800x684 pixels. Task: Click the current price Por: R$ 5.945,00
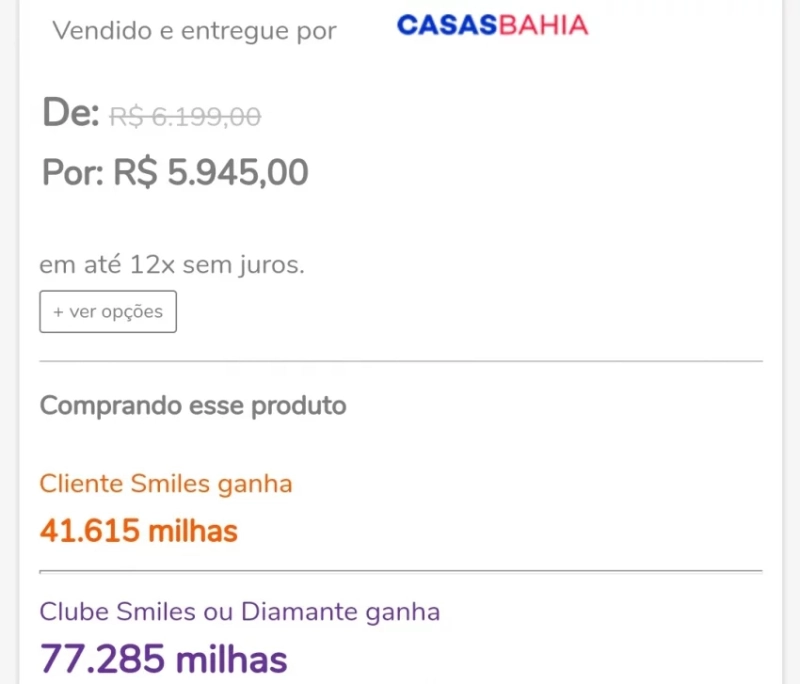(174, 172)
